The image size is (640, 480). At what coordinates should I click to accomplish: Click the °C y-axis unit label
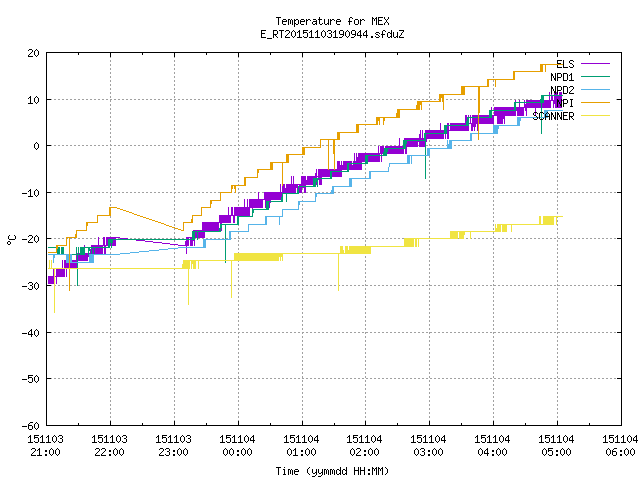pyautogui.click(x=11, y=240)
